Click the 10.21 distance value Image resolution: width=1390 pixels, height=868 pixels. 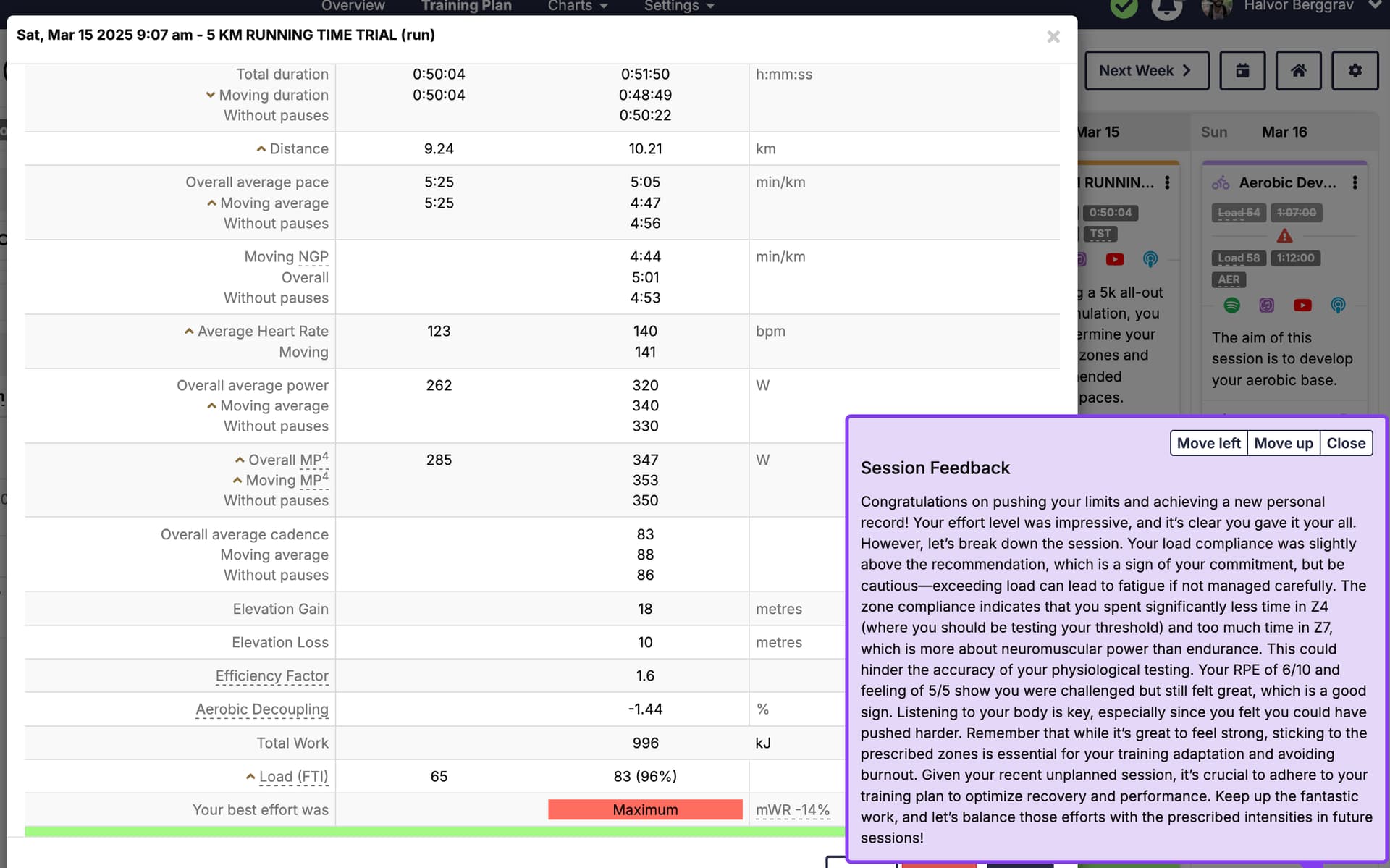[x=645, y=148]
